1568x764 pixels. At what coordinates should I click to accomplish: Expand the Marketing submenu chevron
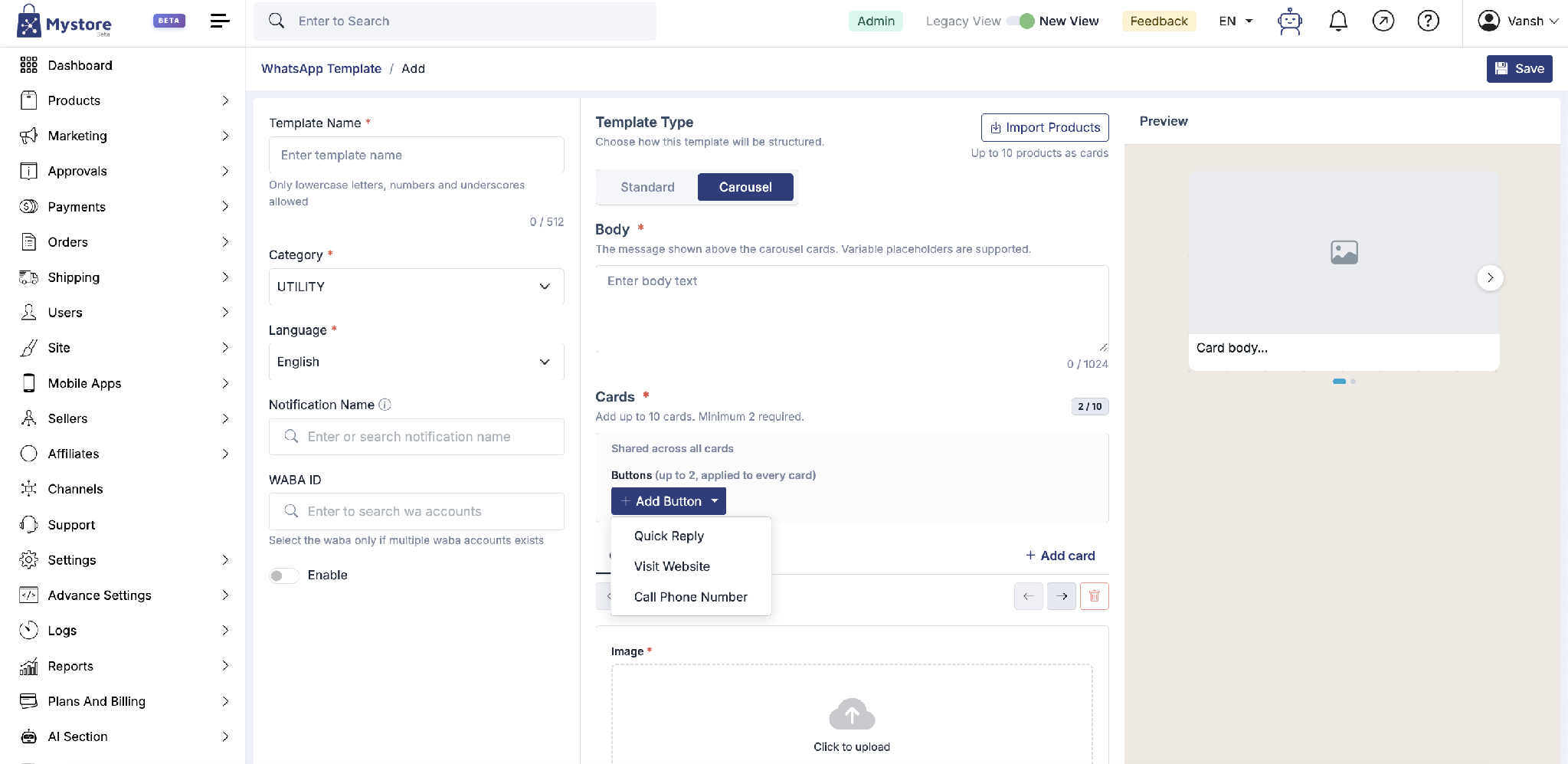coord(225,136)
